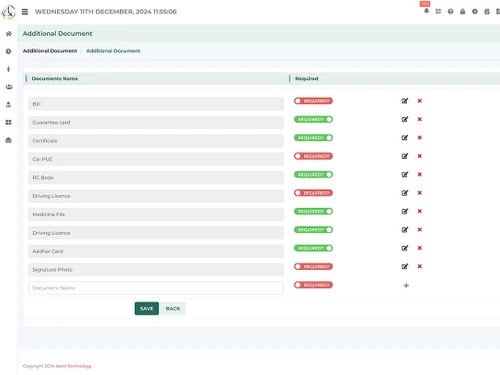This screenshot has height=375, width=500.
Task: Edit the Guarantee card row
Action: [405, 119]
